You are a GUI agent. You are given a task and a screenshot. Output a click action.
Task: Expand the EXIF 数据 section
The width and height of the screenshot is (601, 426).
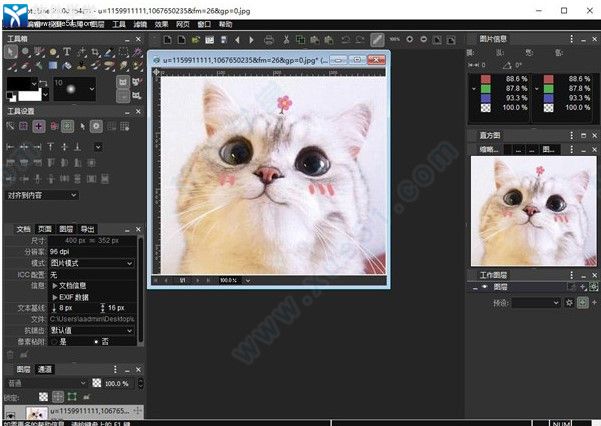(70, 297)
